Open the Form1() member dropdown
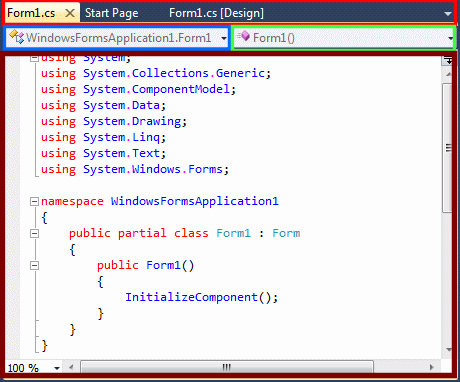 click(451, 38)
